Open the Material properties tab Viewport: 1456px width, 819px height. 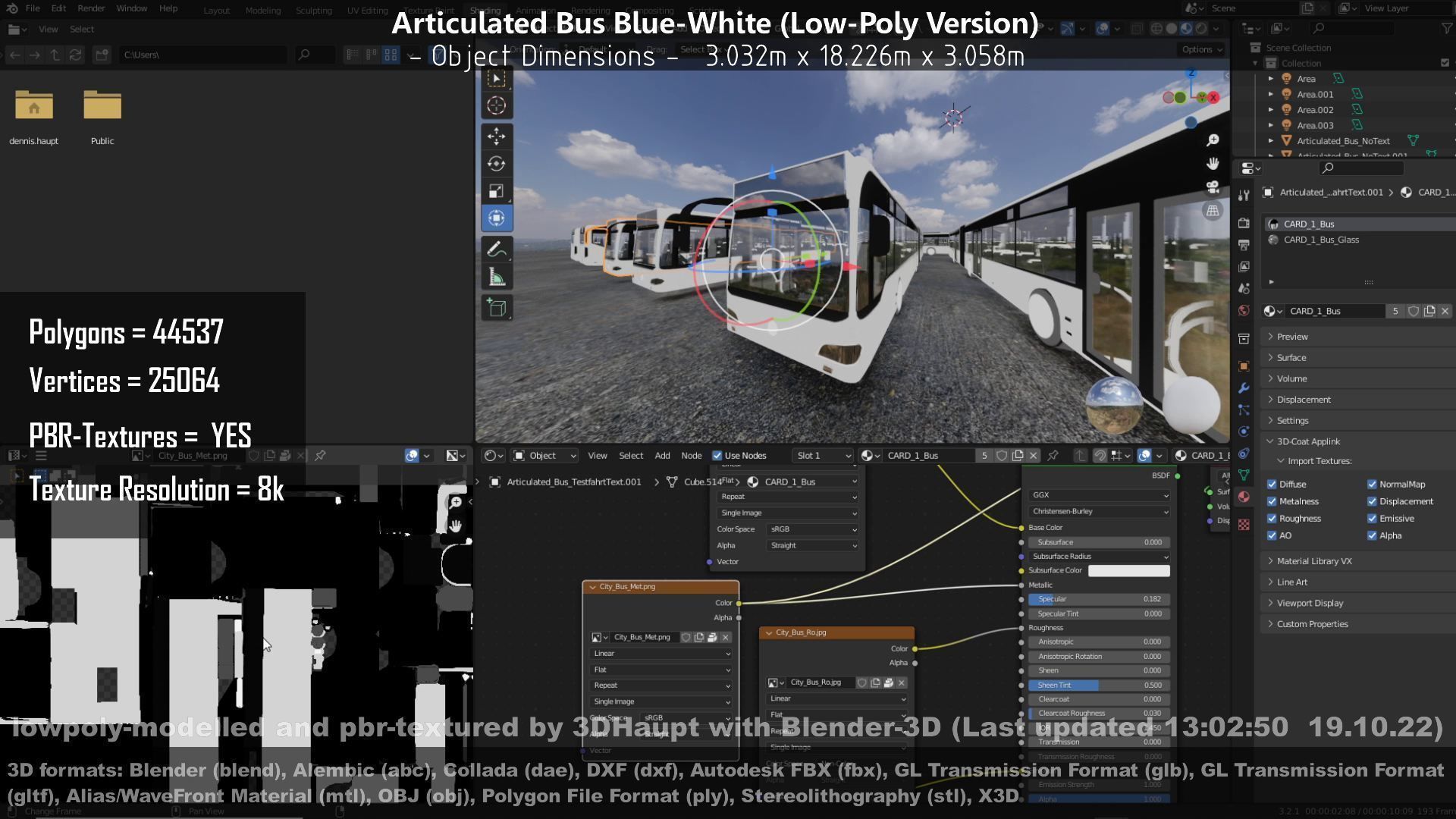coord(1244,497)
